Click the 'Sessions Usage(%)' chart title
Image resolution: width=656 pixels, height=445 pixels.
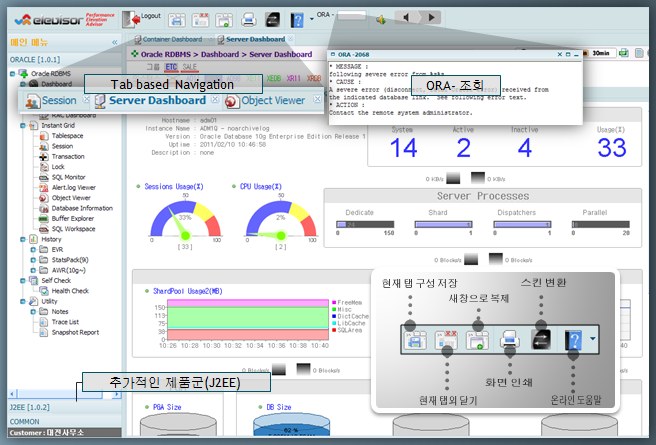tap(174, 187)
